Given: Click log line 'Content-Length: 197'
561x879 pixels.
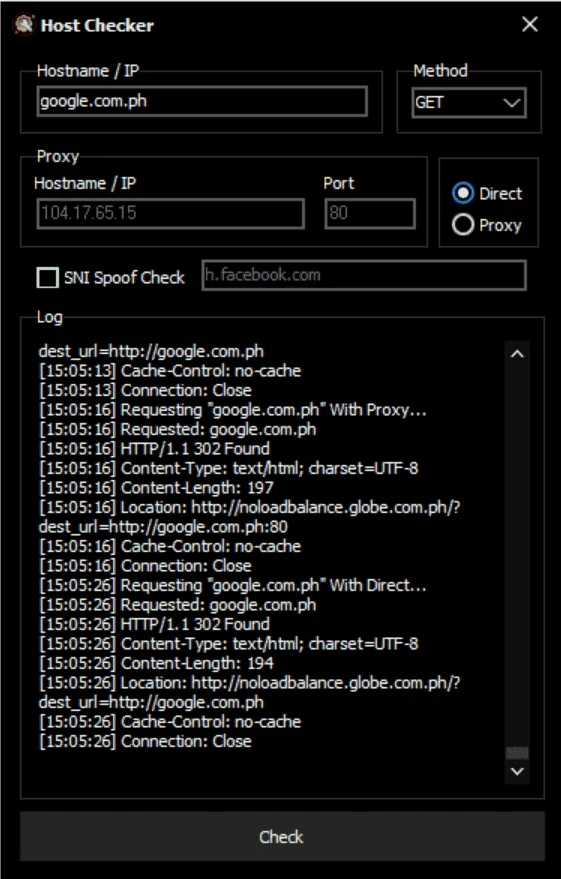Looking at the screenshot, I should (x=156, y=488).
